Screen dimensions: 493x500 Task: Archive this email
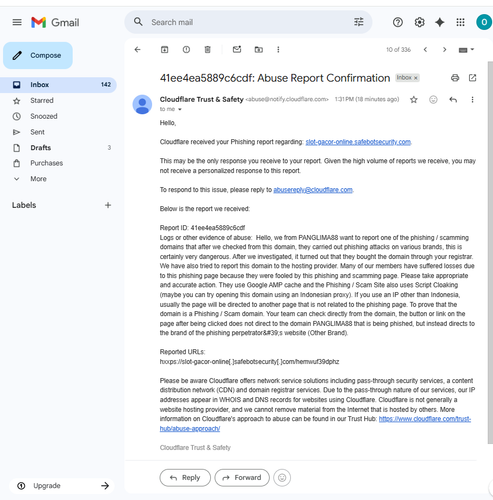point(164,50)
